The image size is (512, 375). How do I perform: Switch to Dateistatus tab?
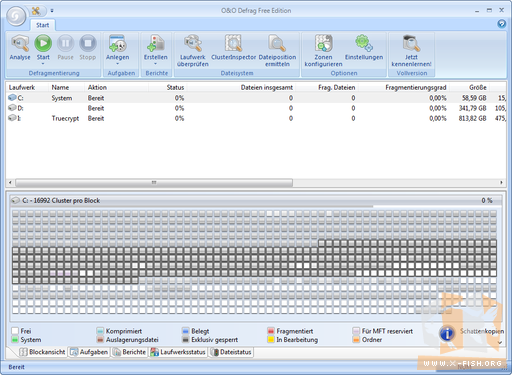(231, 352)
